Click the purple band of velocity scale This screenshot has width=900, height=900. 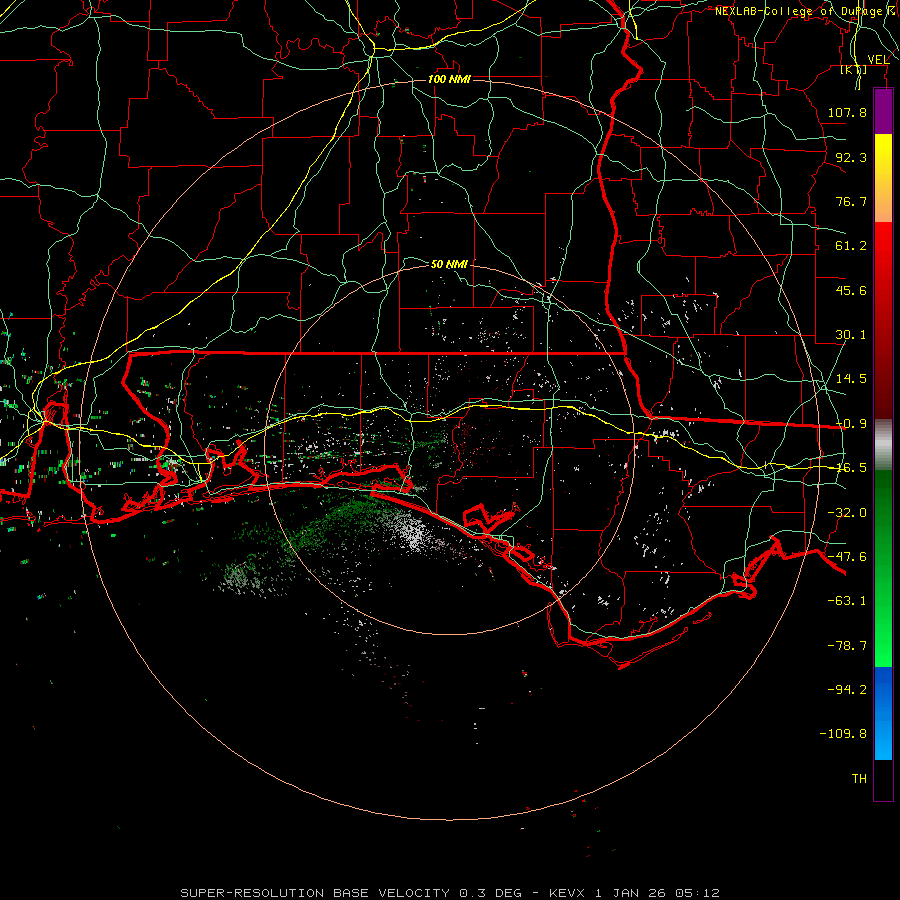(883, 111)
